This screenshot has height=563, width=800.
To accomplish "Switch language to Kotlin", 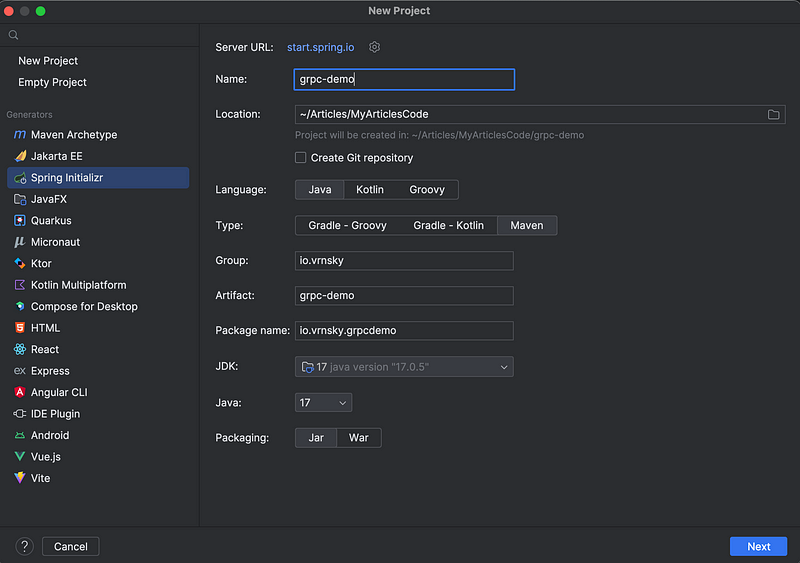I will 370,190.
